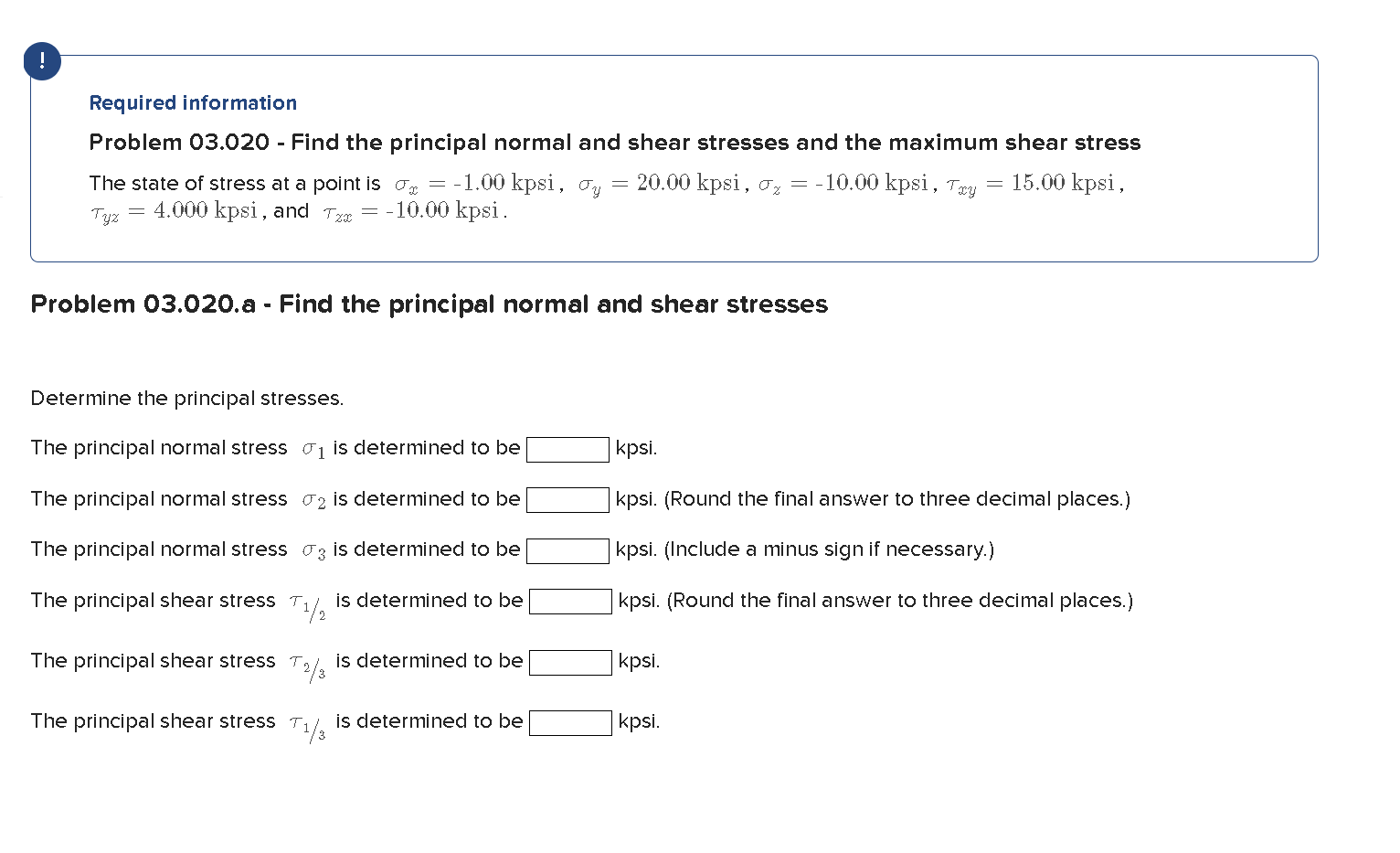1400x853 pixels.
Task: Click the τ1/2 answer input field
Action: click(x=570, y=601)
